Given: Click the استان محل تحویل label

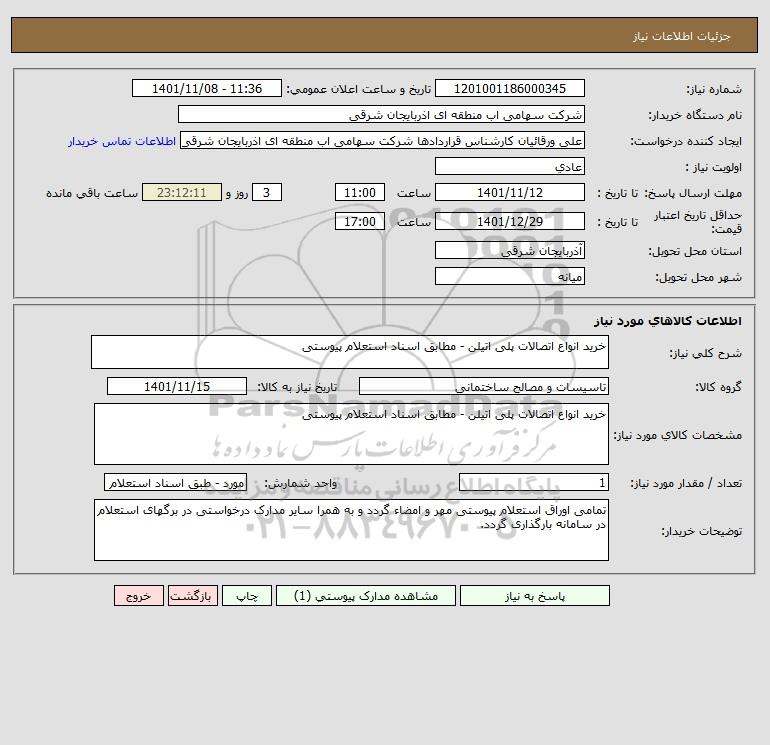Looking at the screenshot, I should point(695,251).
